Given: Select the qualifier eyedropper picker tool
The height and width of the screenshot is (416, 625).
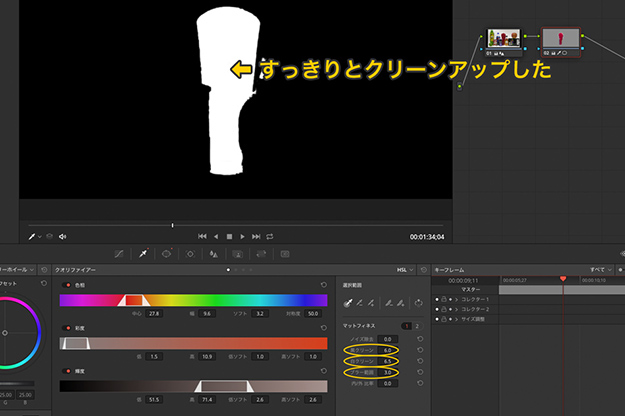Looking at the screenshot, I should tap(347, 304).
